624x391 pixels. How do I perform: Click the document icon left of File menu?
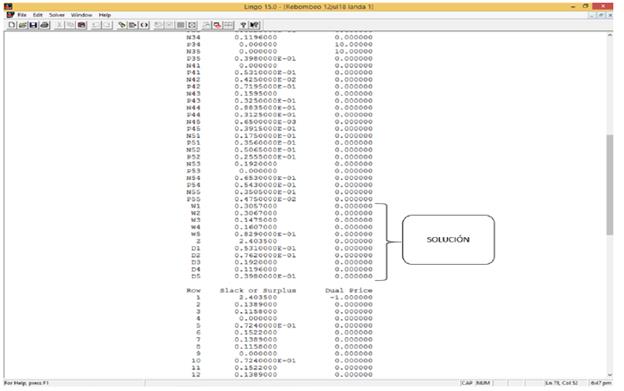point(10,15)
